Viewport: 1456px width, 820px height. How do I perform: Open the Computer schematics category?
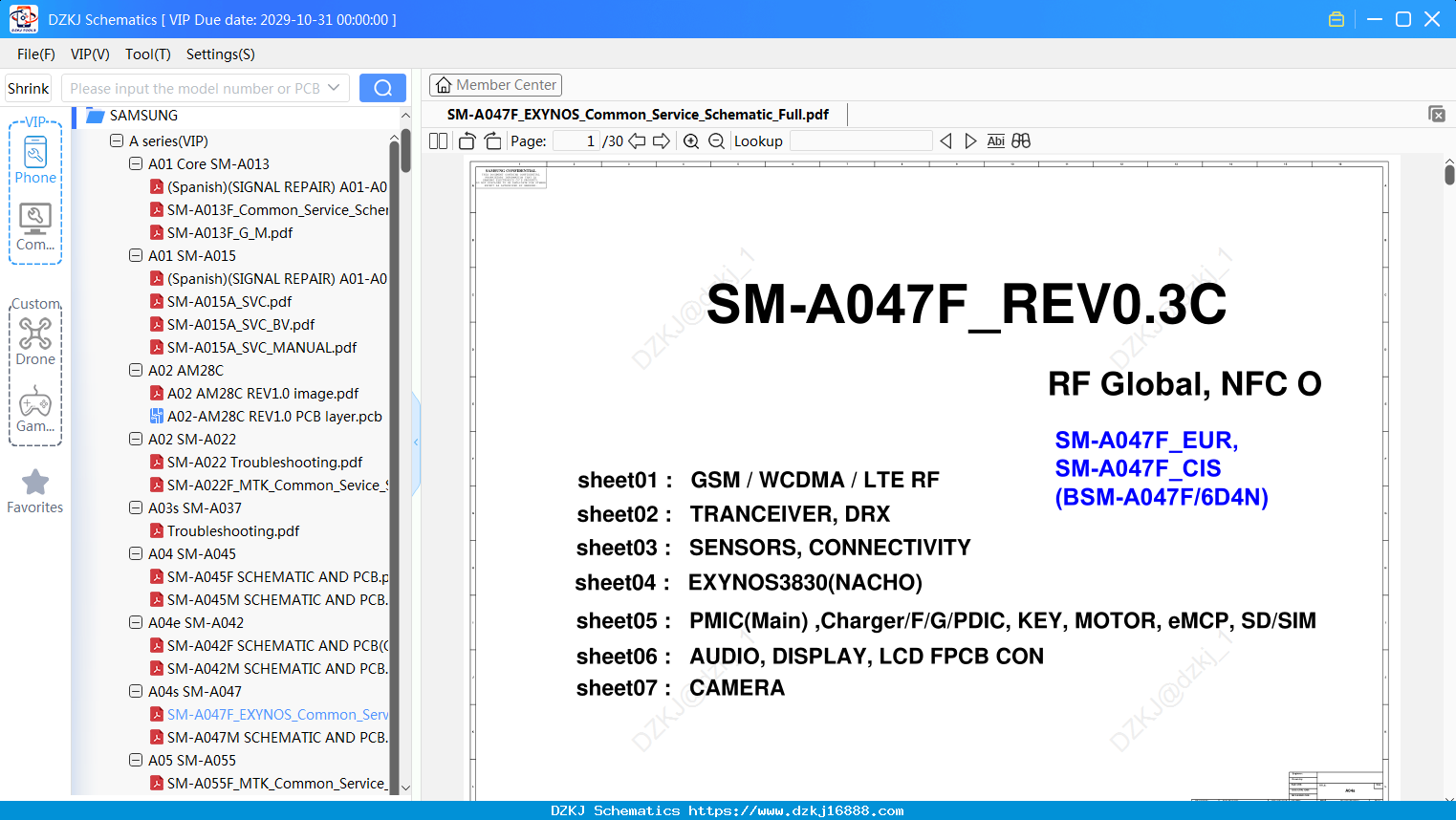point(35,227)
